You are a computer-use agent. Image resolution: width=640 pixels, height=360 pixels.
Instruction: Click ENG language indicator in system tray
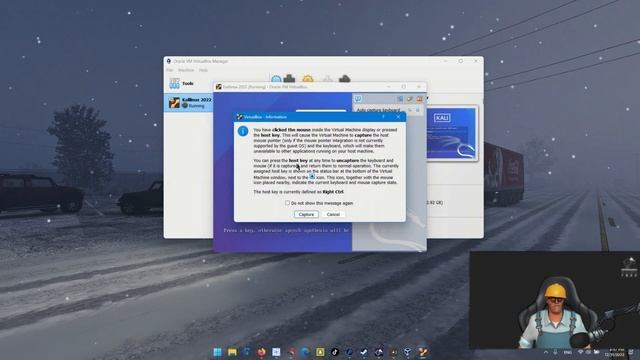[x=567, y=352]
